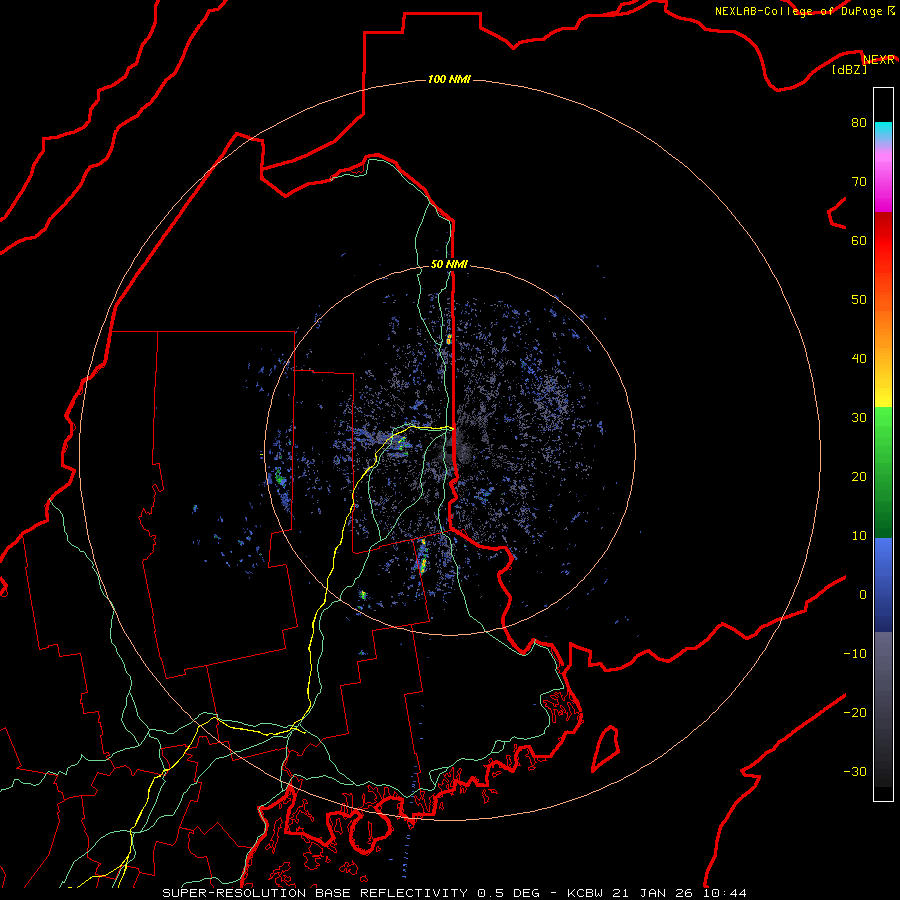Viewport: 900px width, 900px height.
Task: Click the KCBW station identifier in the caption
Action: pos(587,893)
